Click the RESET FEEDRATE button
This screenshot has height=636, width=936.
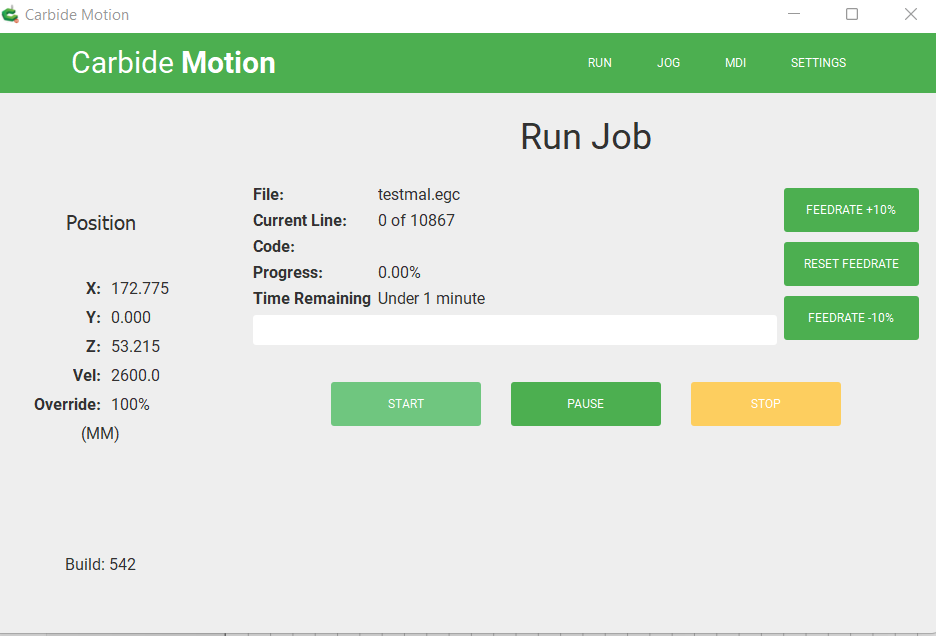click(851, 263)
